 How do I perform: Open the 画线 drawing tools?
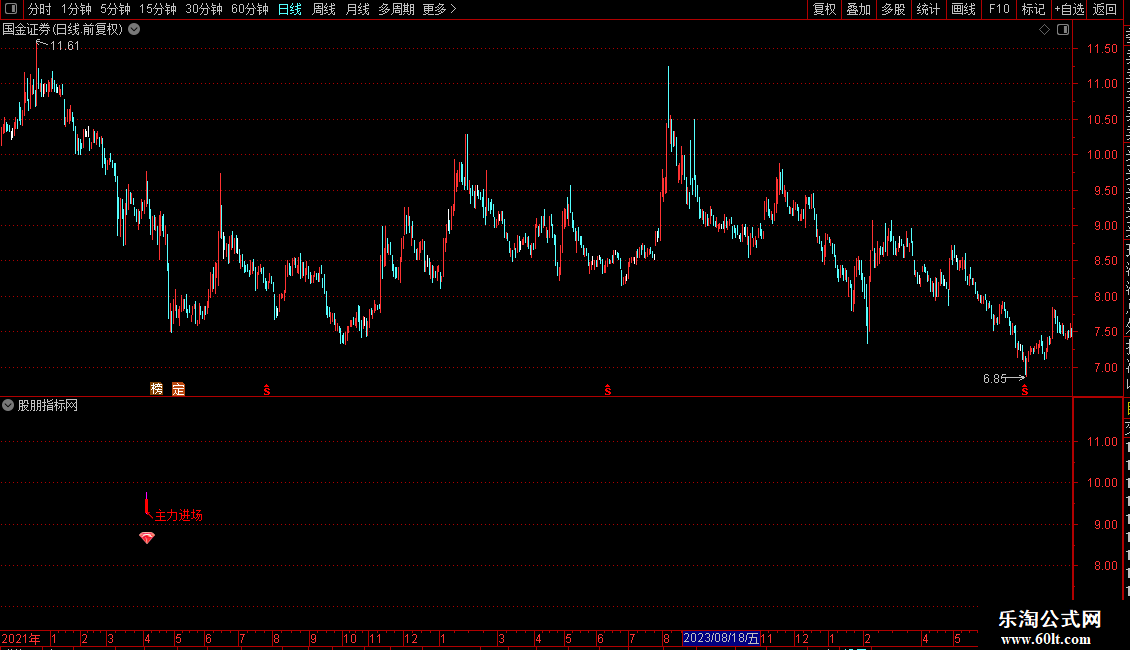(x=963, y=9)
